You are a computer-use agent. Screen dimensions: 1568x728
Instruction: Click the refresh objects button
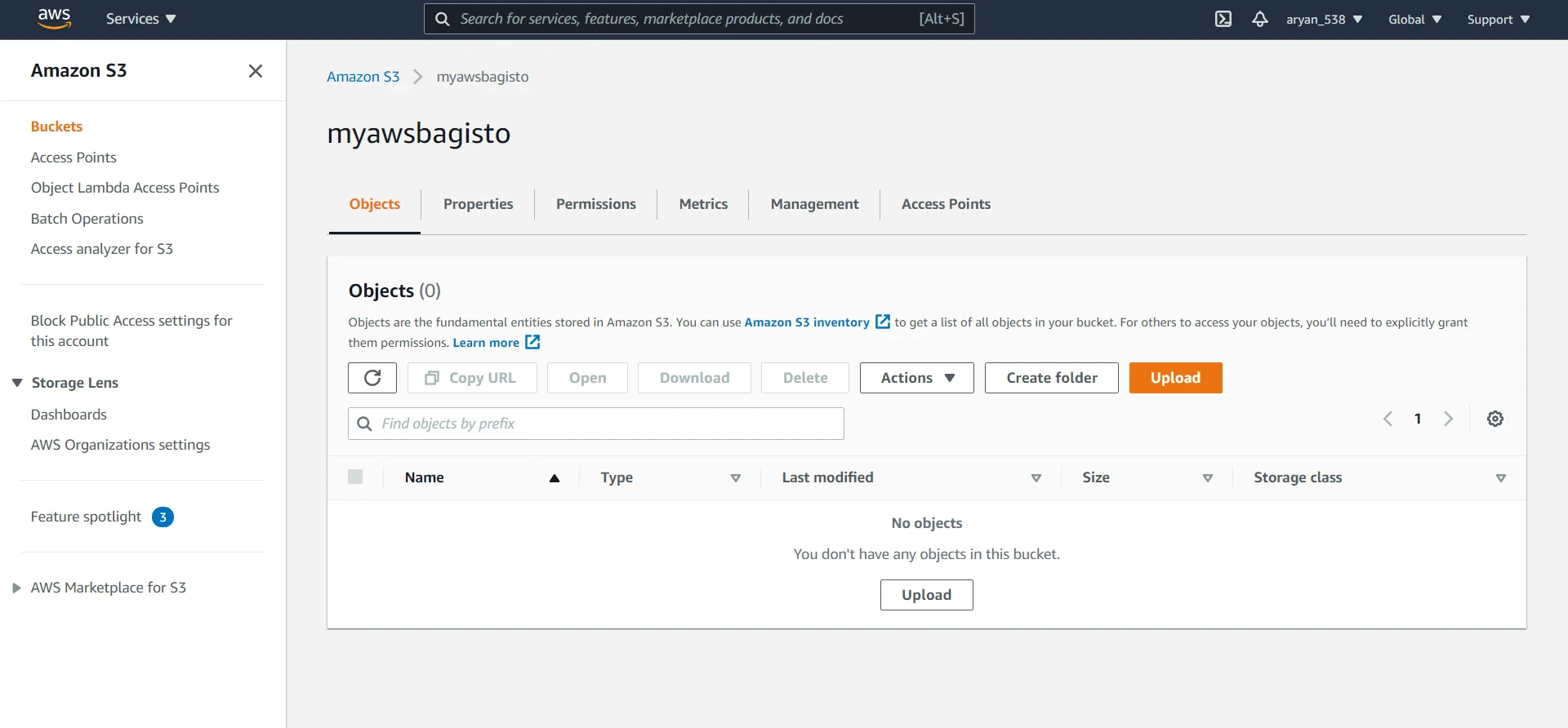[372, 378]
